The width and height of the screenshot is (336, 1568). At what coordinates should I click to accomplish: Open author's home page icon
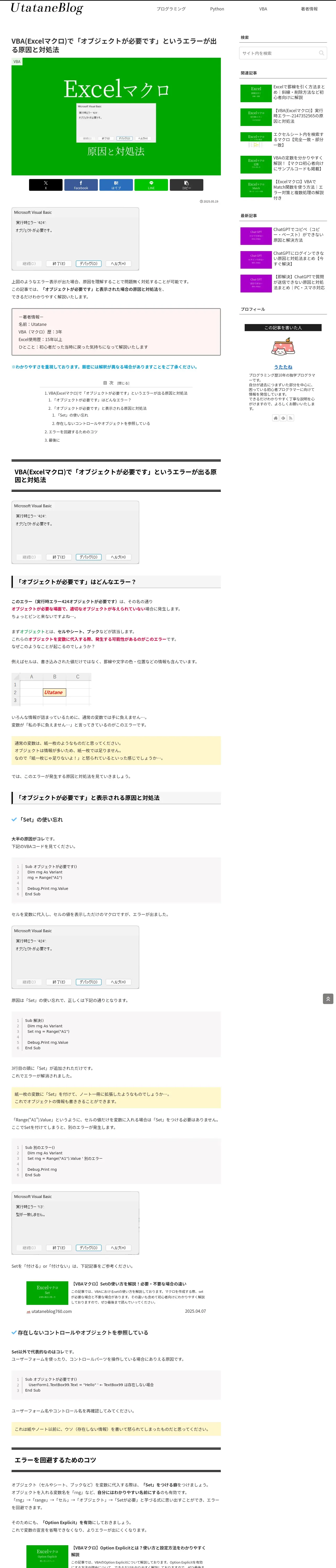(x=276, y=418)
